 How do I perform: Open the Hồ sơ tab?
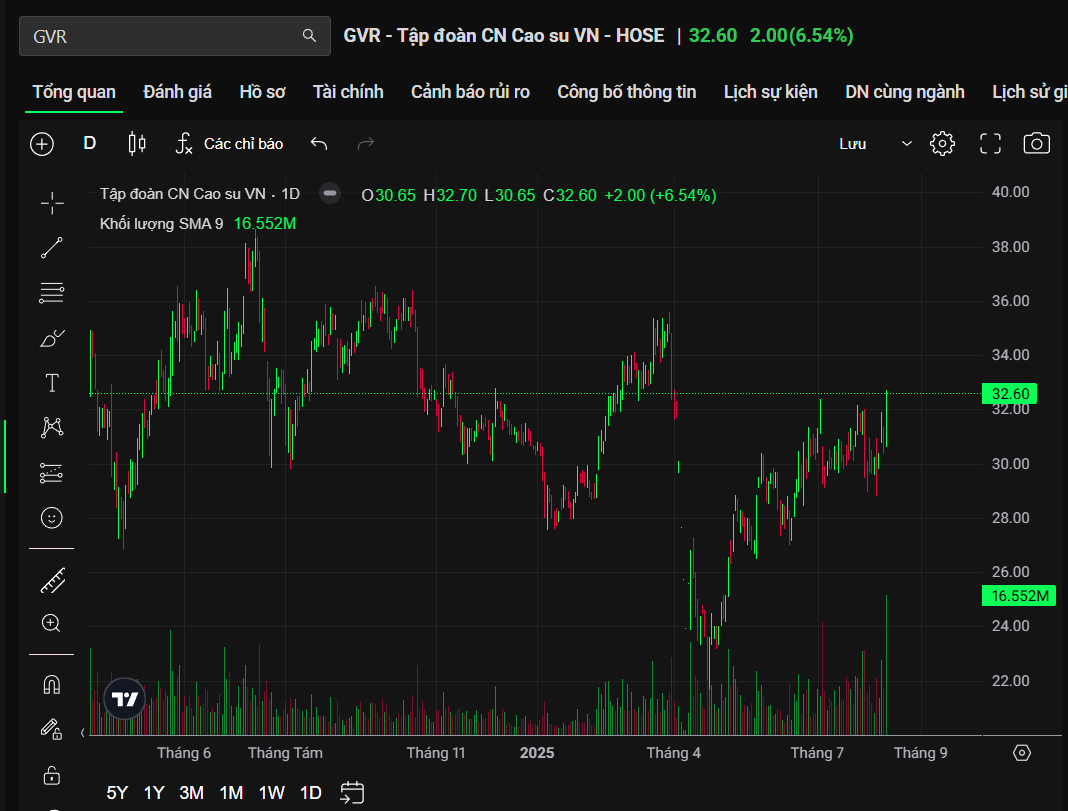click(x=262, y=92)
